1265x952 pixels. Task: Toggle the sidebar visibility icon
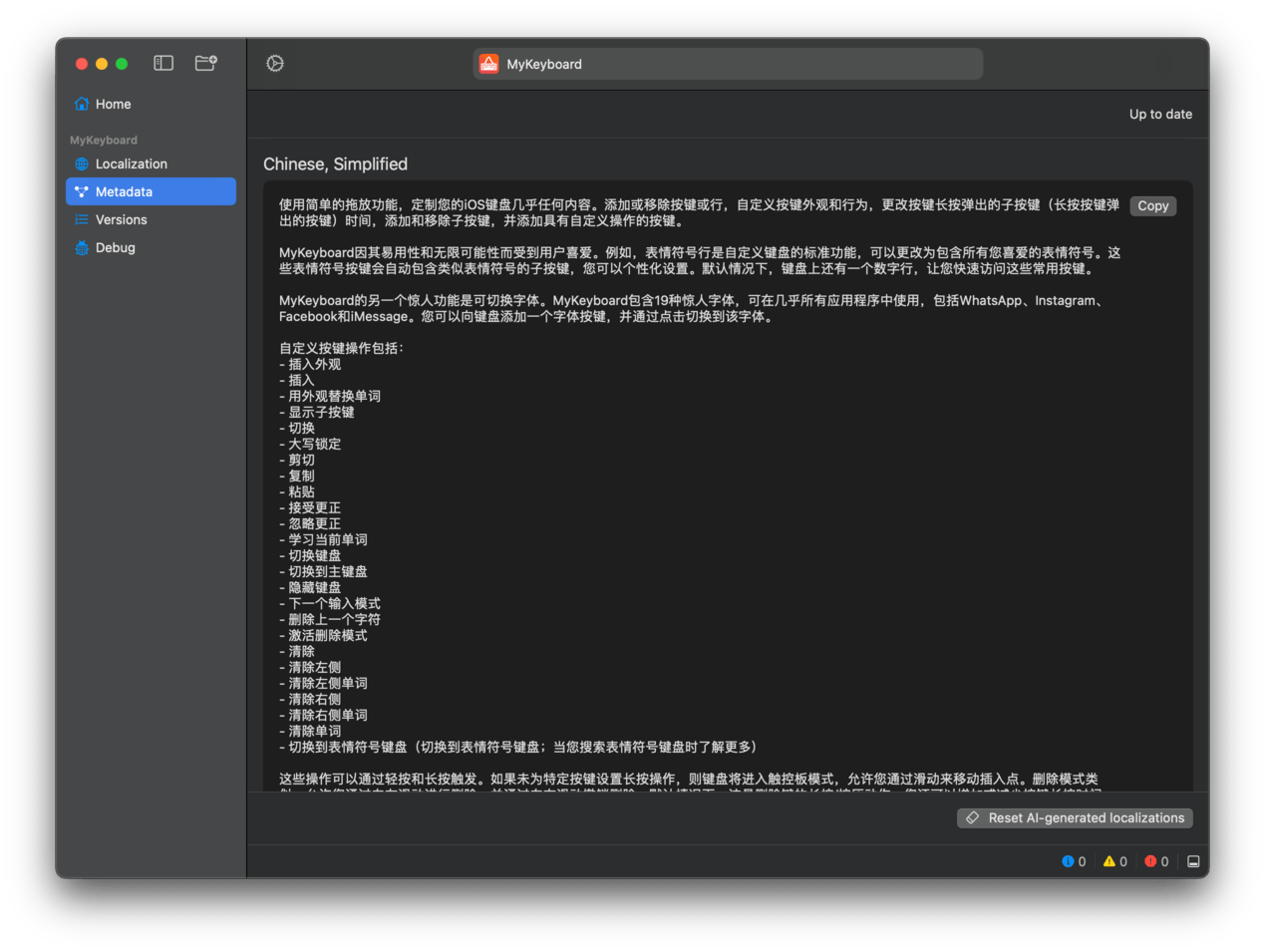pyautogui.click(x=163, y=64)
